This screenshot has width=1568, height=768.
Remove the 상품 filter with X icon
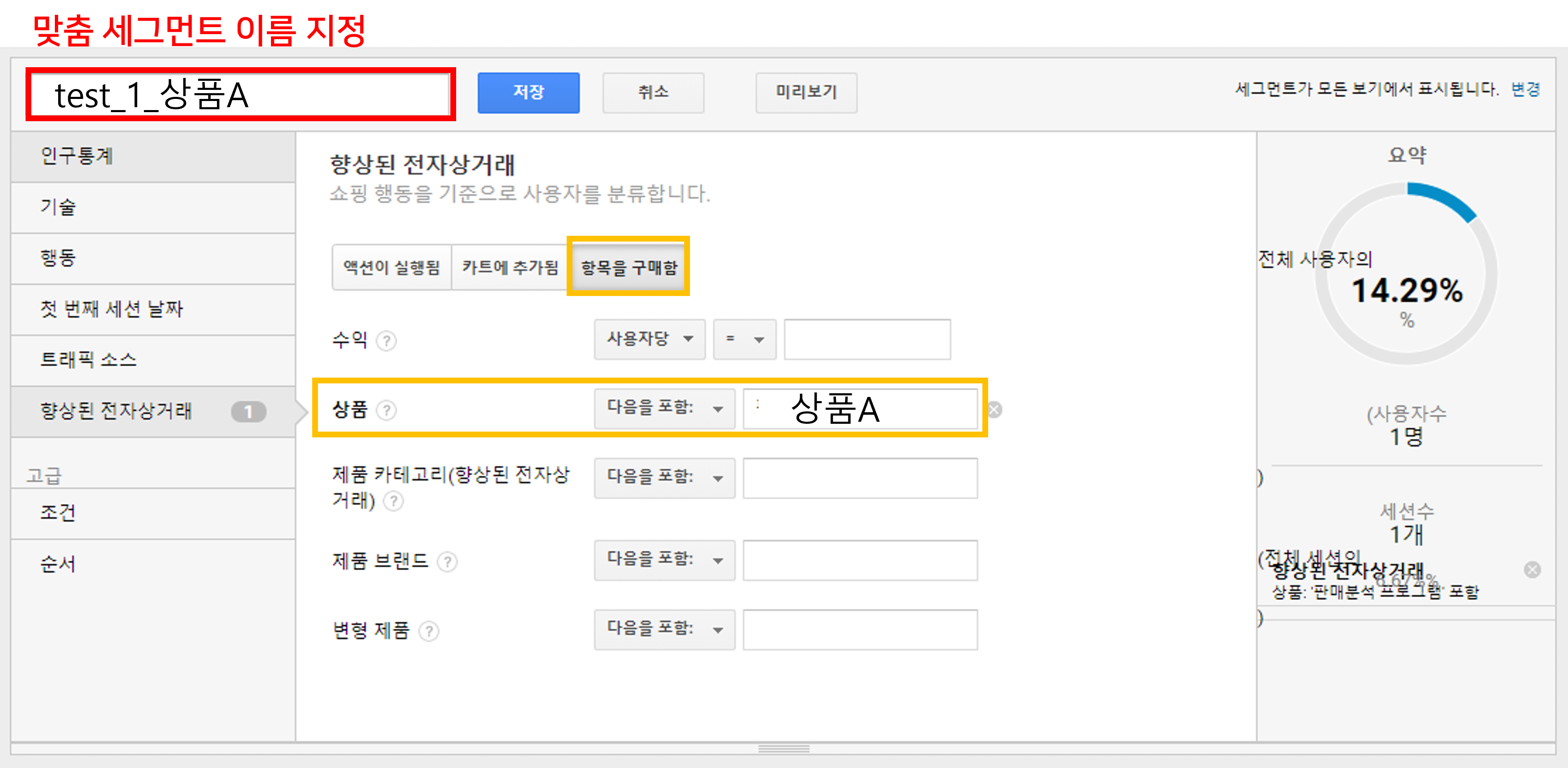tap(995, 410)
